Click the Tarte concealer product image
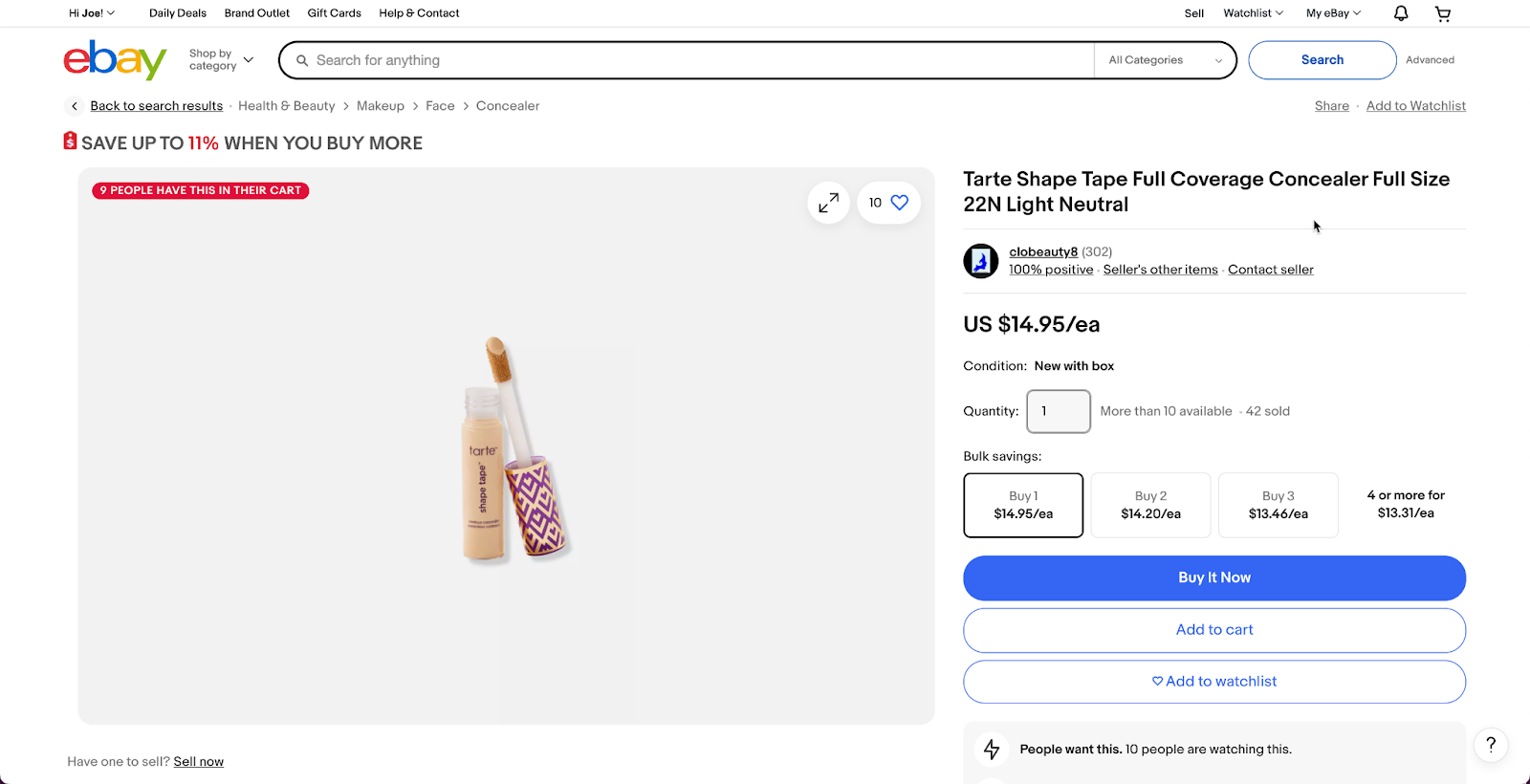This screenshot has height=784, width=1530. pyautogui.click(x=514, y=449)
